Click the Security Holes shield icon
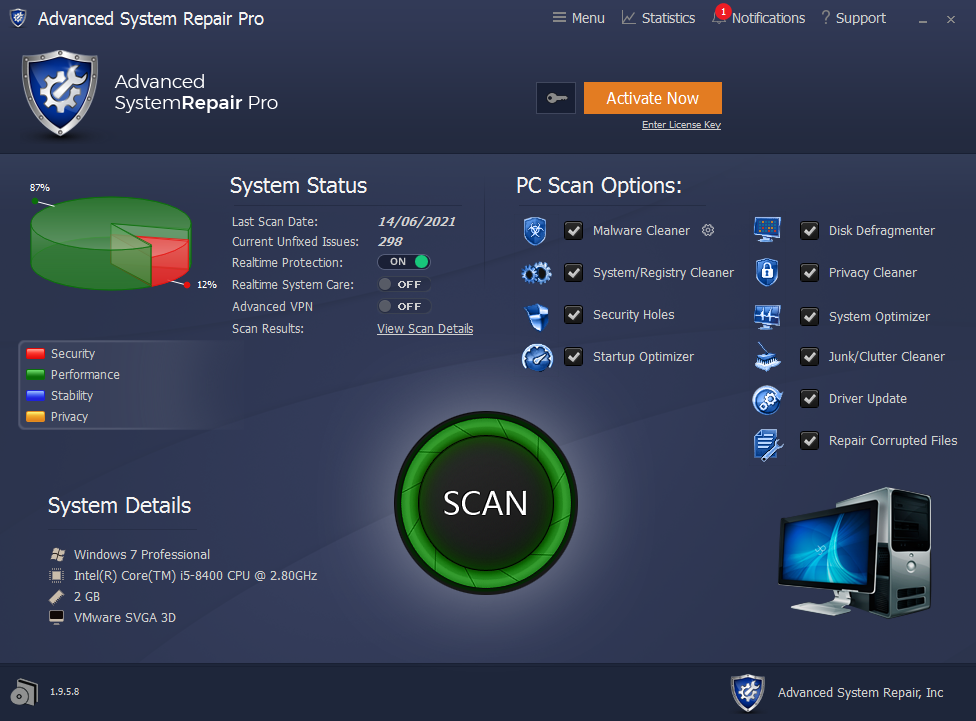Image resolution: width=976 pixels, height=721 pixels. click(537, 316)
